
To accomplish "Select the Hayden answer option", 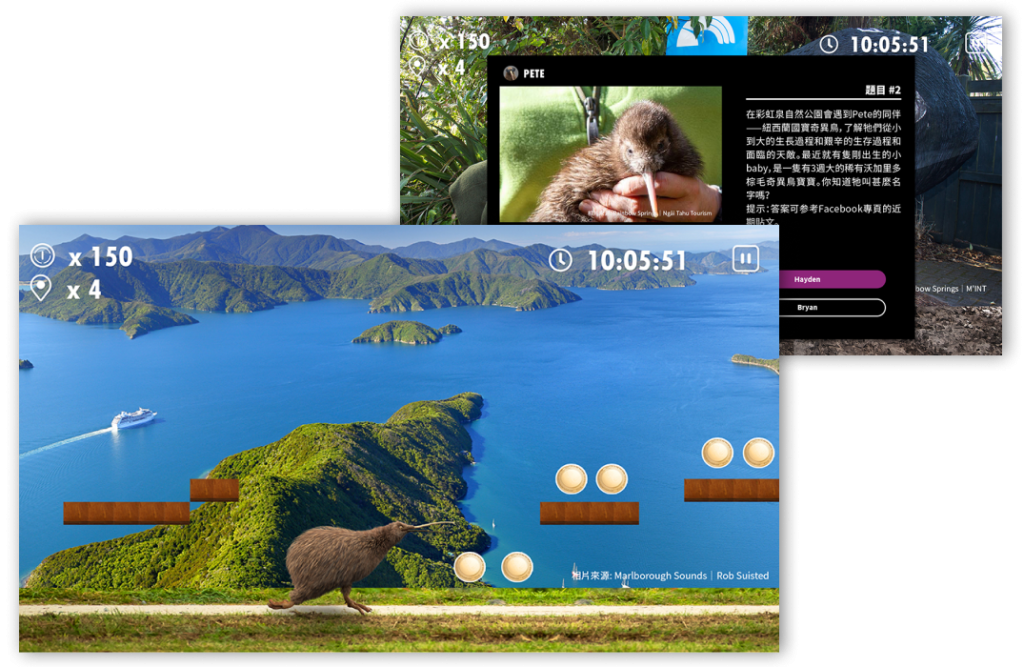I will pos(808,280).
